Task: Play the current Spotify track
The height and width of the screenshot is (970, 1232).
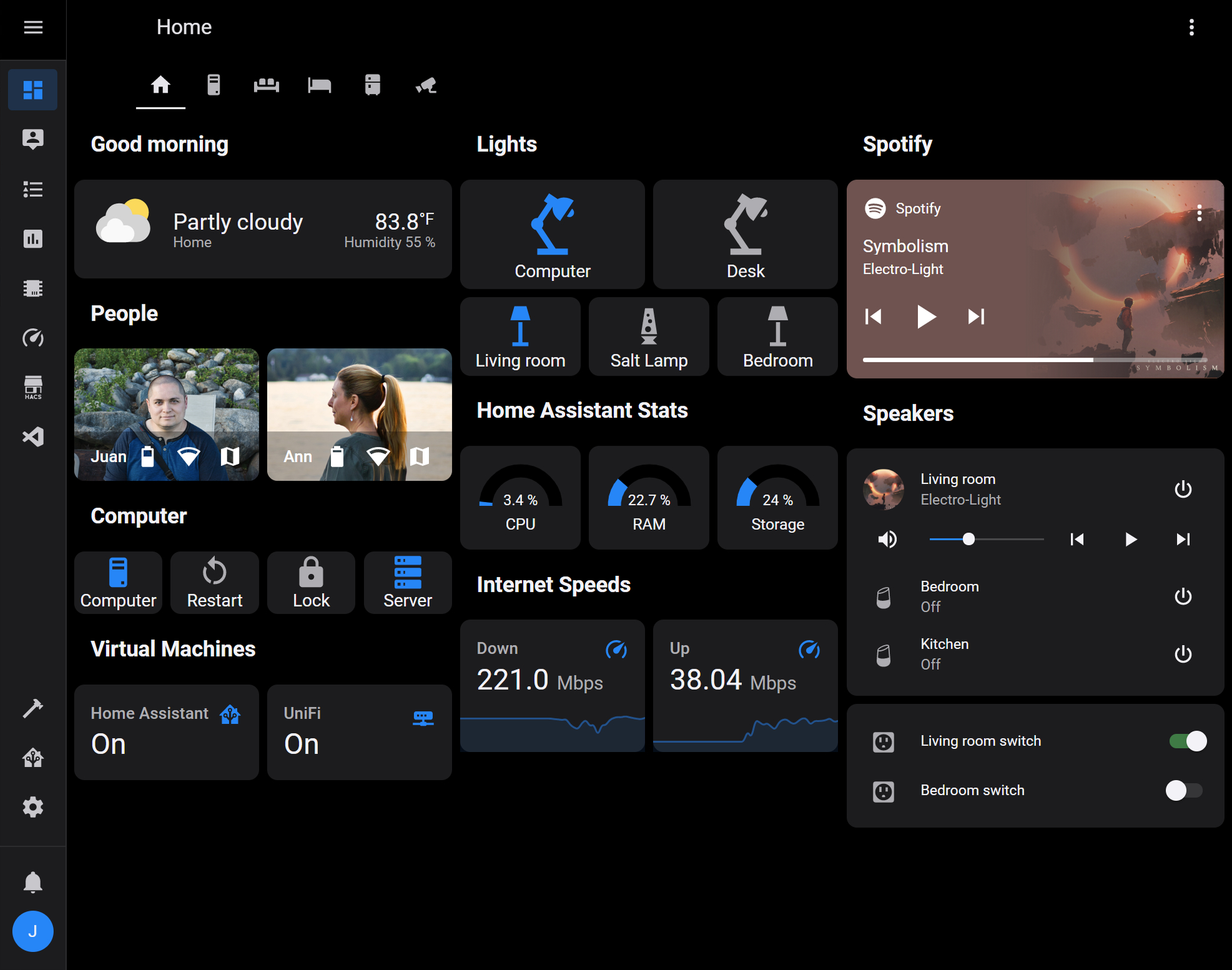Action: point(924,318)
